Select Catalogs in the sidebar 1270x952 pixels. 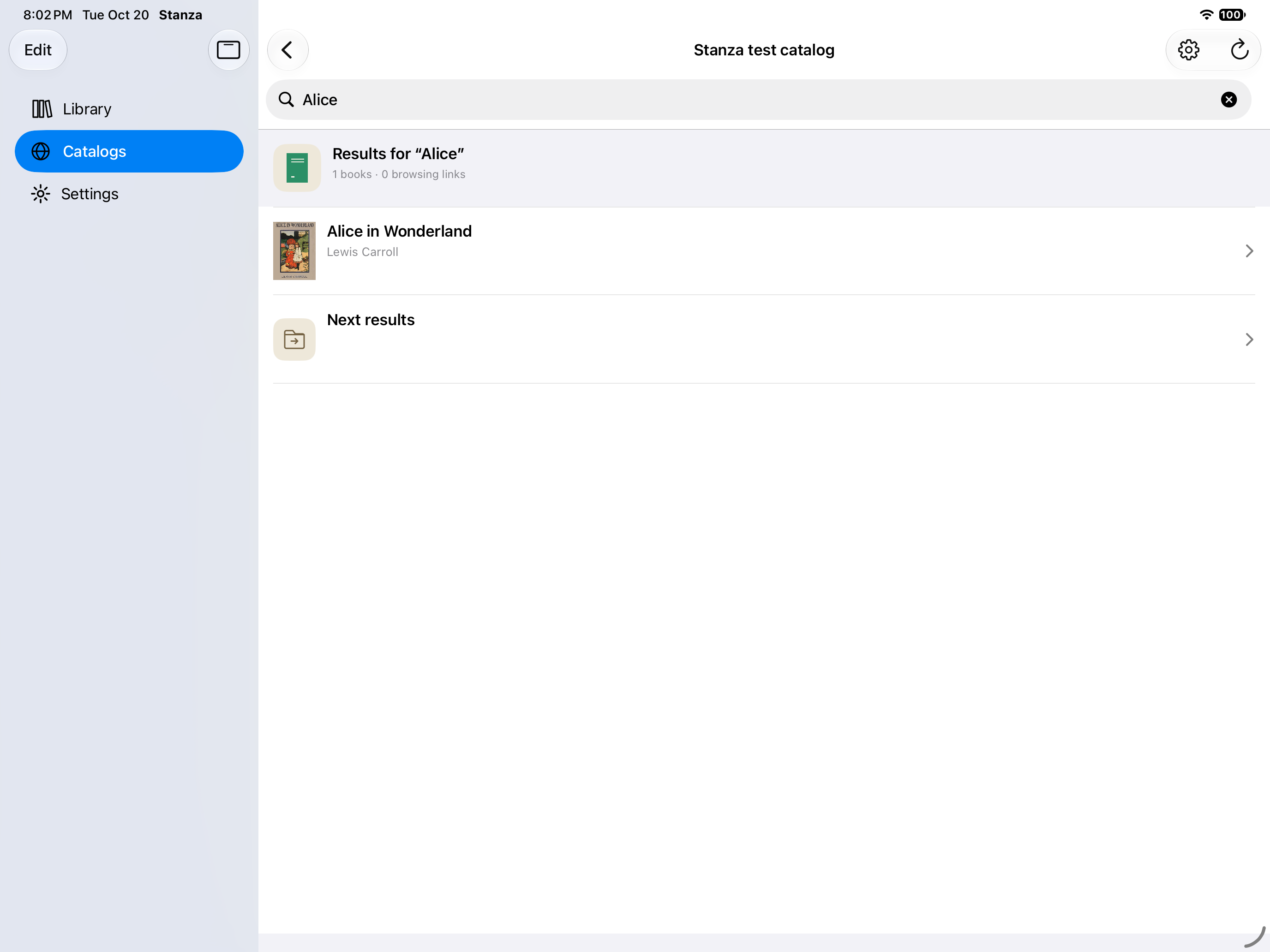(x=129, y=151)
